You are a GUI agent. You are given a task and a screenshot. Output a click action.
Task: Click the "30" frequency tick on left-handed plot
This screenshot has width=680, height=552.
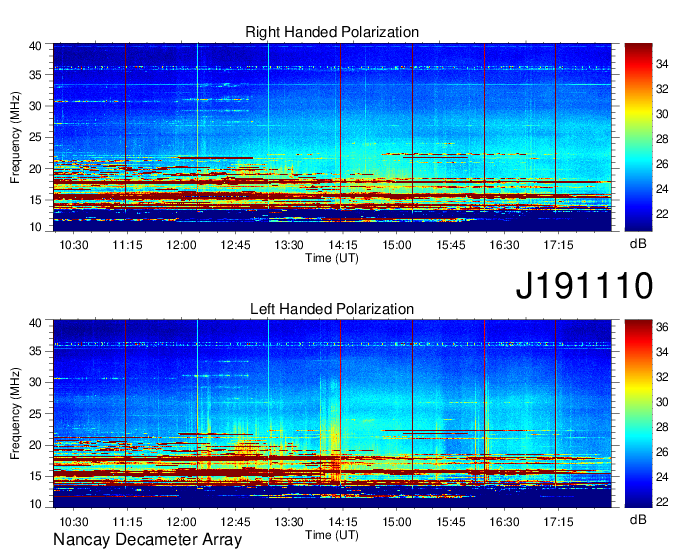[x=35, y=382]
